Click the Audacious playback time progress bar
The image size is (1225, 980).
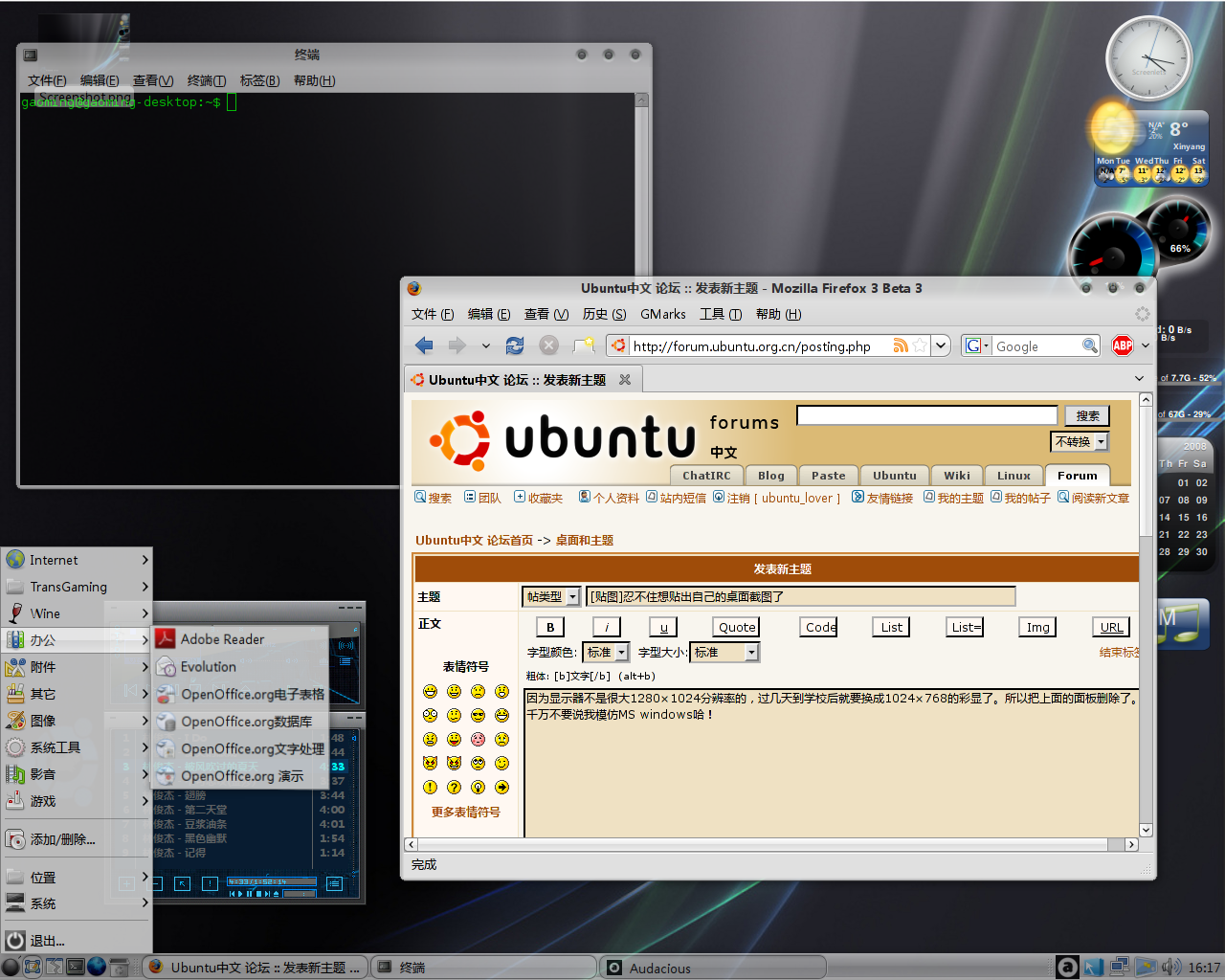tap(272, 881)
